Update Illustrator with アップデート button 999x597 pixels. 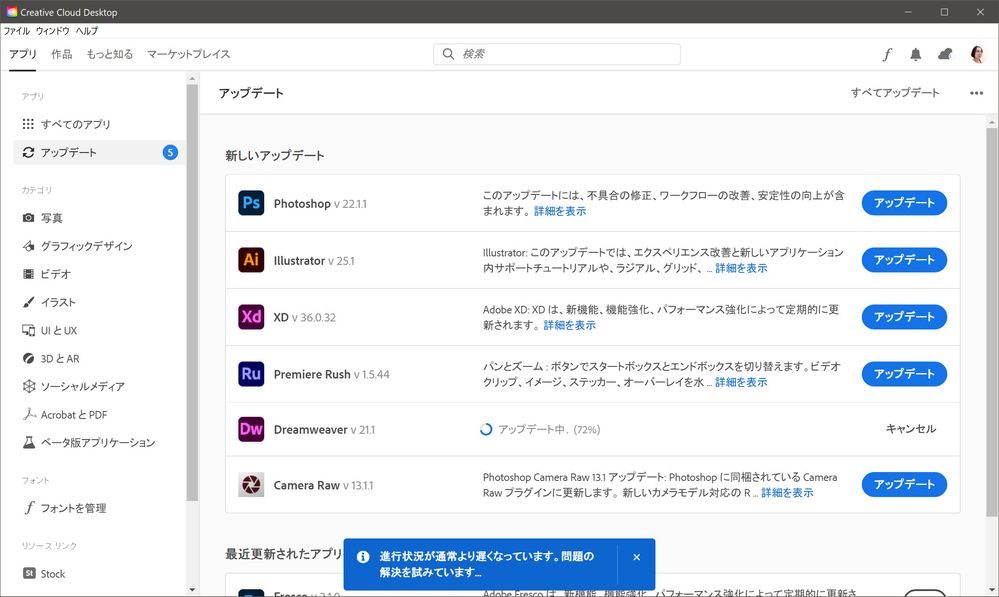tap(904, 260)
